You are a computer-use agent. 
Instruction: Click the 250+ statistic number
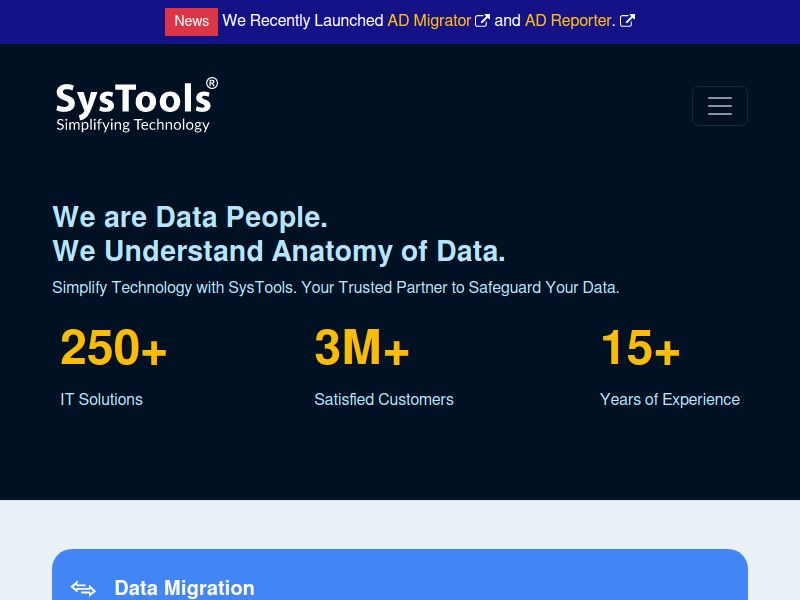[x=113, y=347]
